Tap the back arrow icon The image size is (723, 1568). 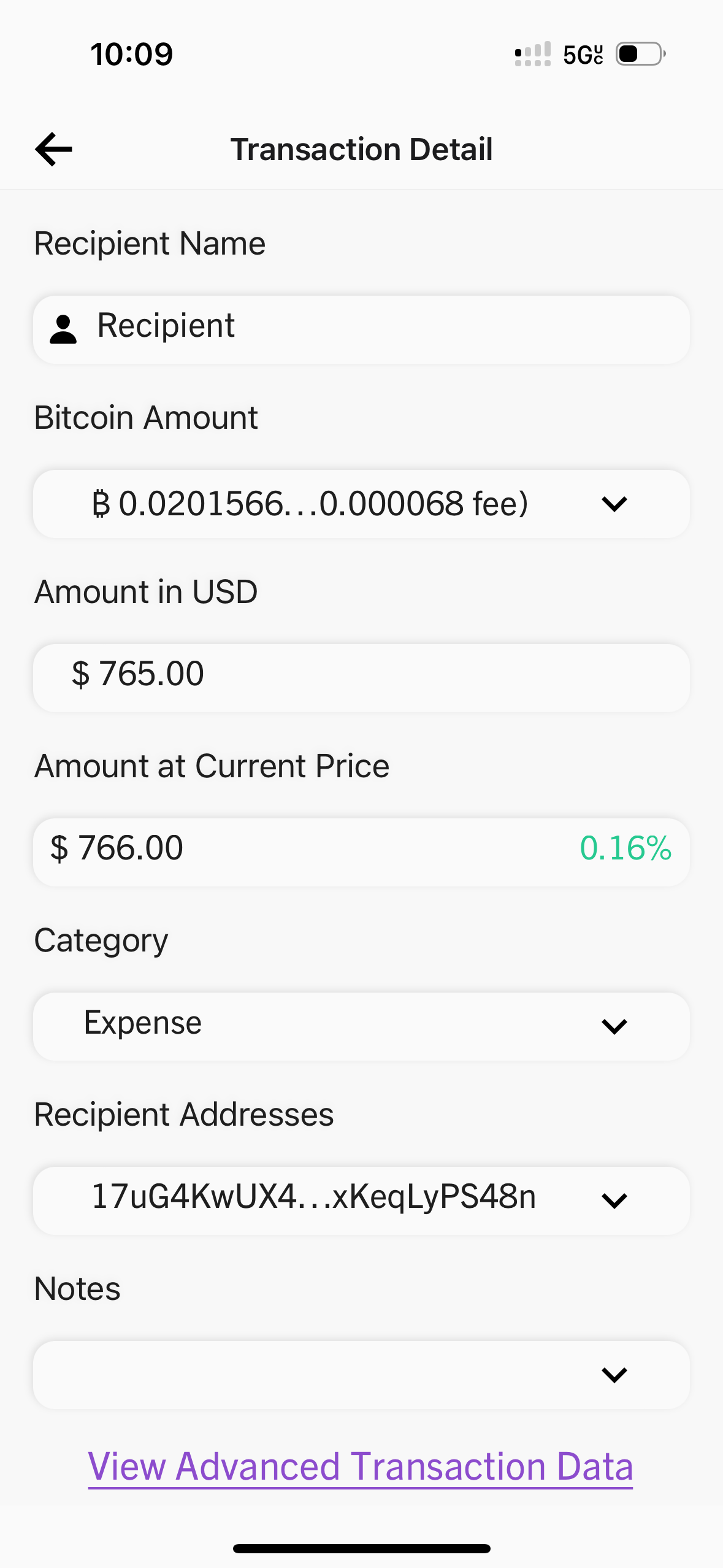tap(54, 149)
